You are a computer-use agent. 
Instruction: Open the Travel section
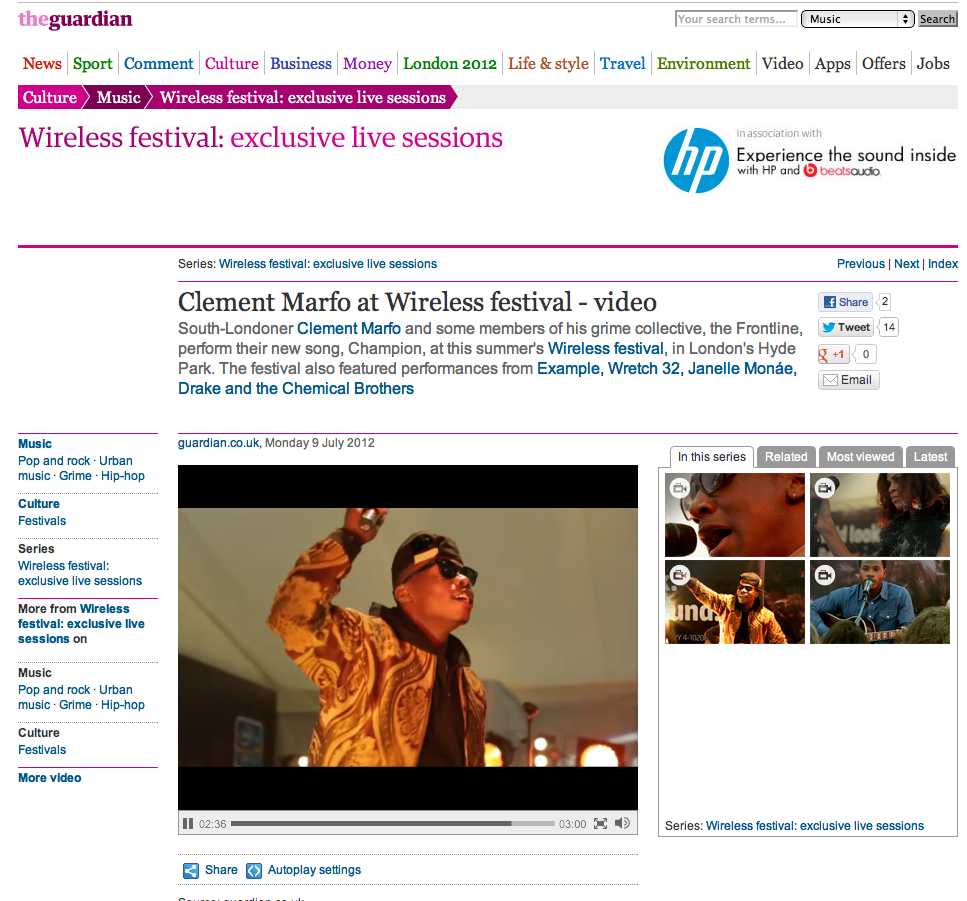622,64
